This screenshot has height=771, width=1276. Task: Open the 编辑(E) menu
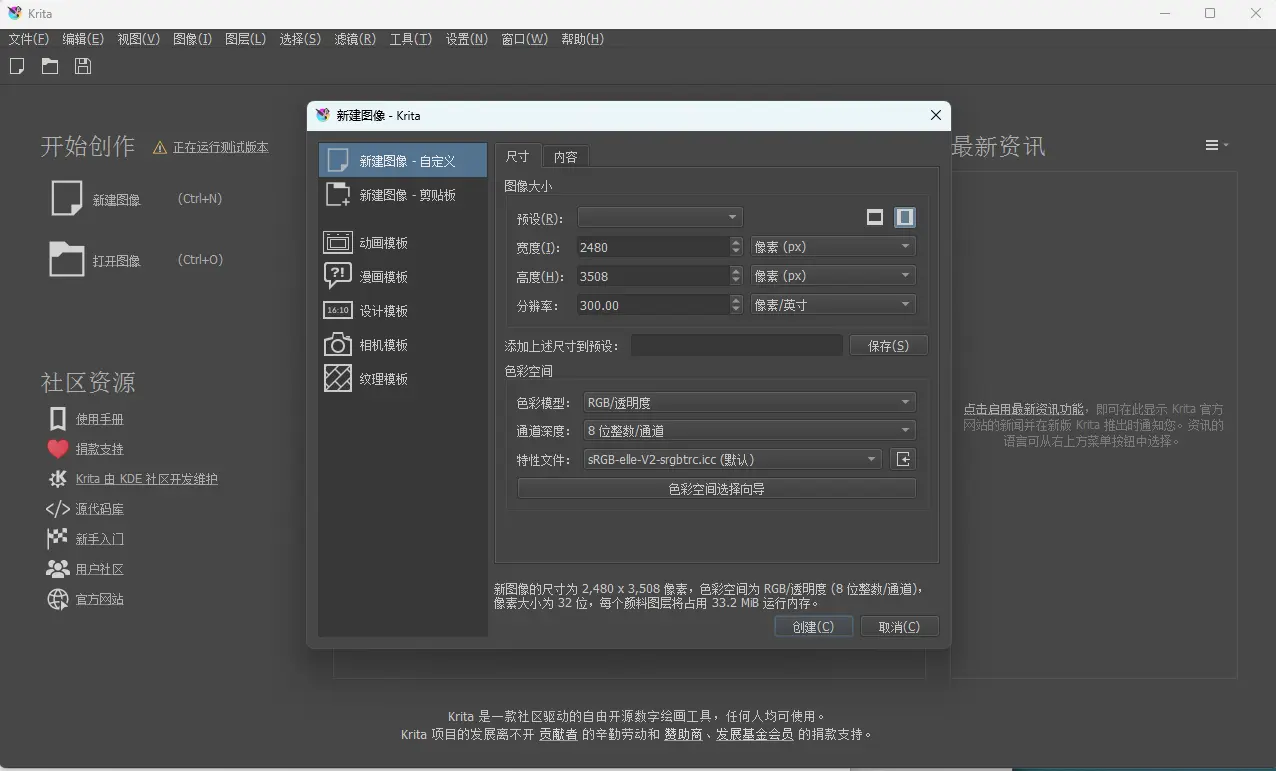[83, 39]
